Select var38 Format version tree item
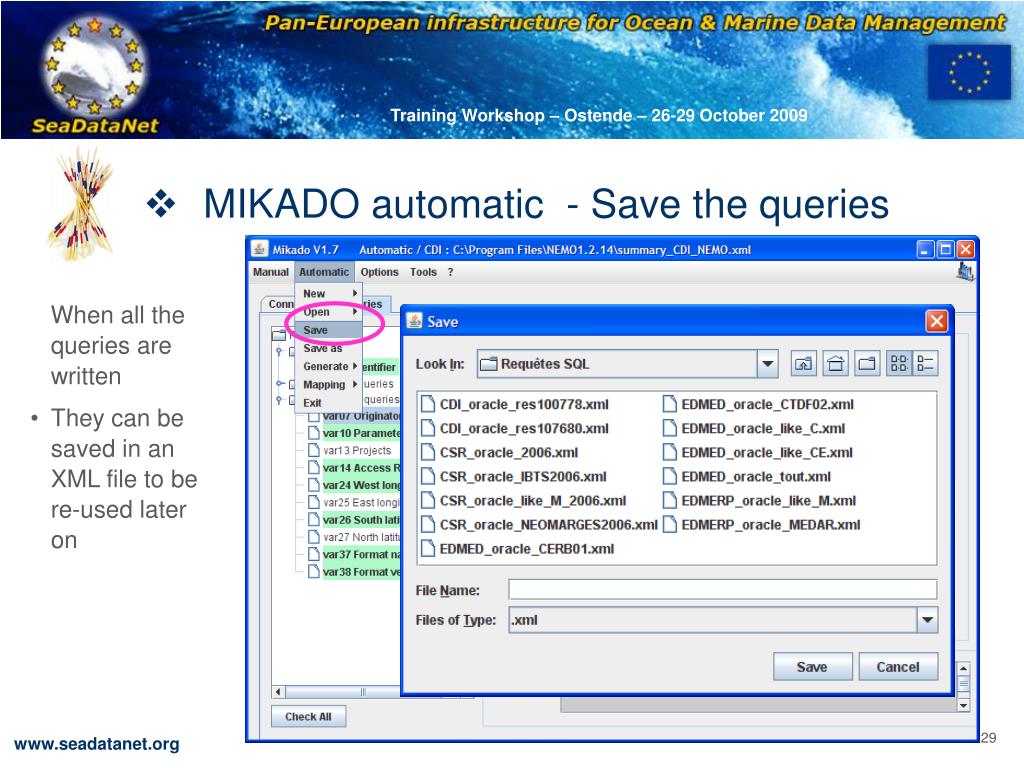Viewport: 1024px width, 768px height. click(355, 572)
